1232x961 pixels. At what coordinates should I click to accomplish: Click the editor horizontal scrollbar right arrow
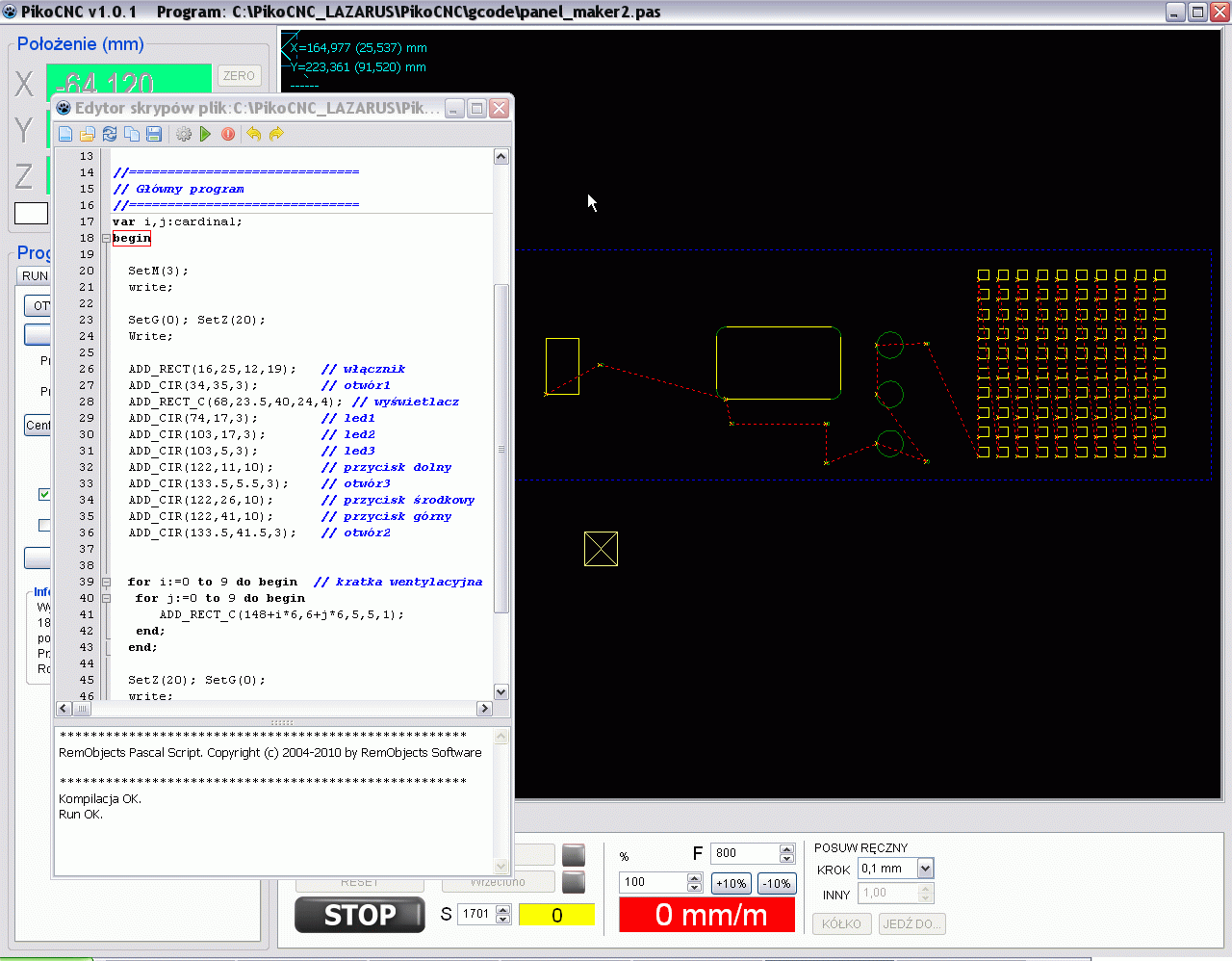[x=485, y=709]
